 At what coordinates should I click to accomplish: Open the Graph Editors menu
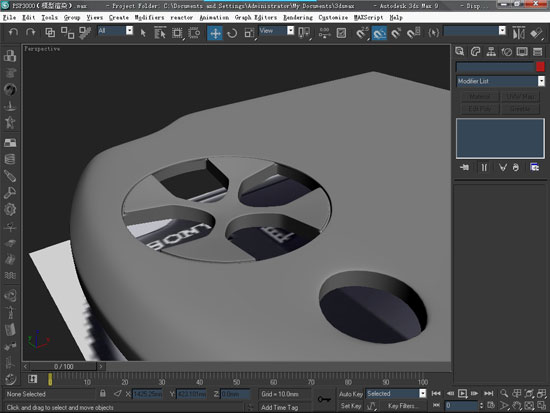pyautogui.click(x=256, y=17)
